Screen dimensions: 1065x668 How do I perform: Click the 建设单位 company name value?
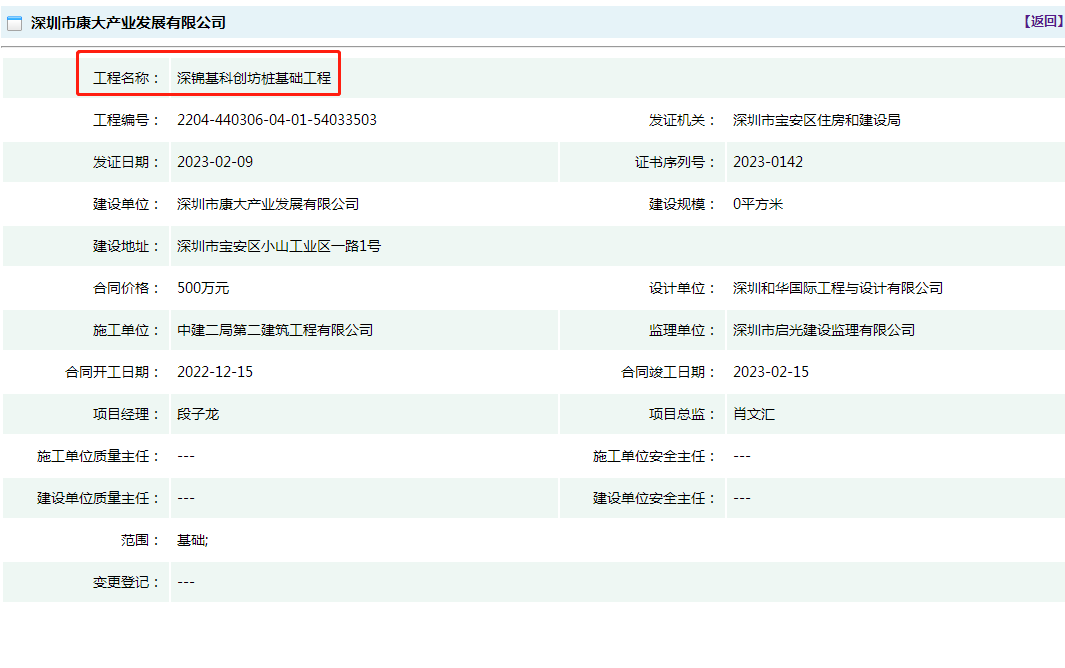[268, 204]
